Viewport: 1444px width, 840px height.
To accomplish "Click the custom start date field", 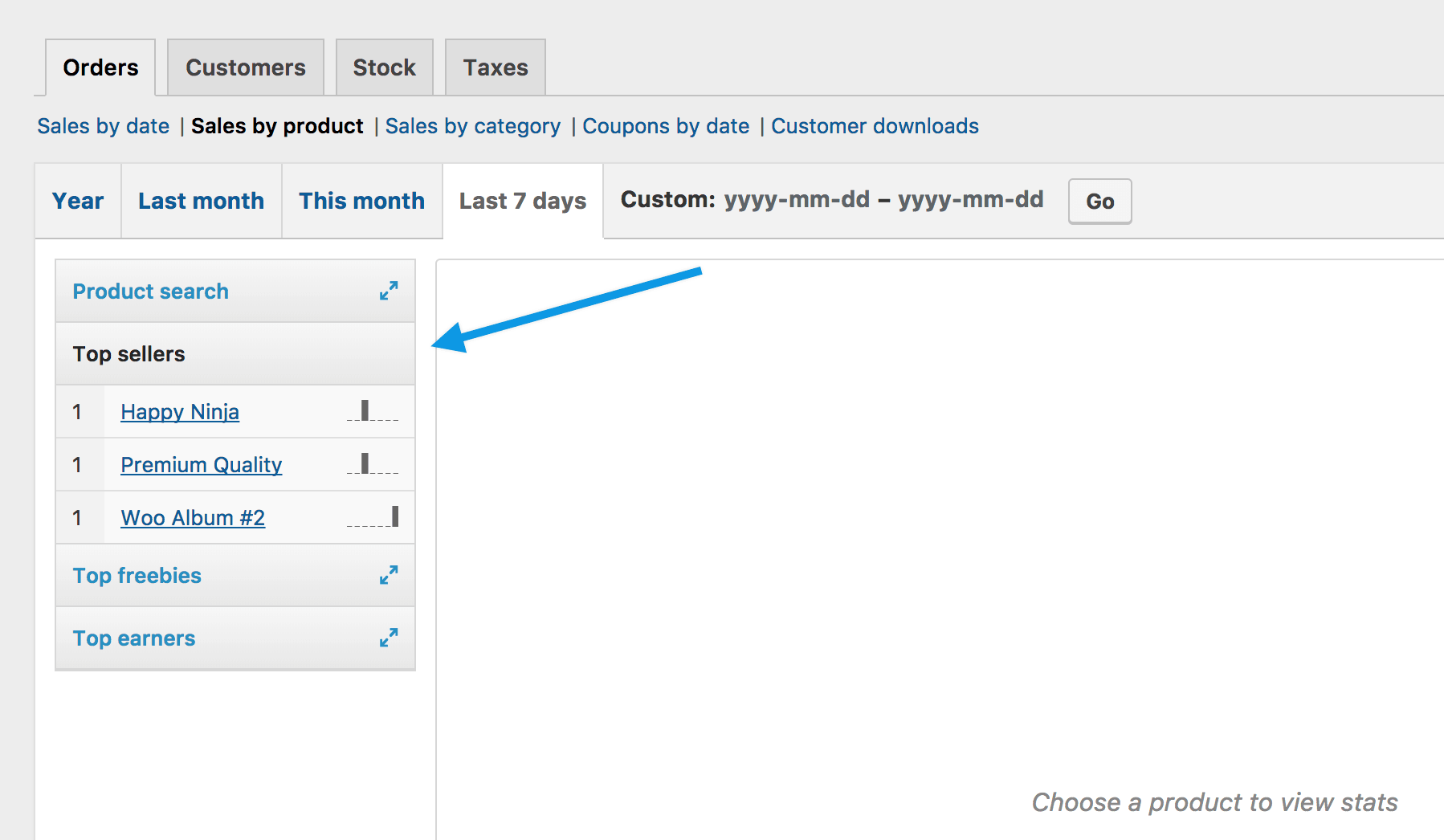I will coord(796,200).
